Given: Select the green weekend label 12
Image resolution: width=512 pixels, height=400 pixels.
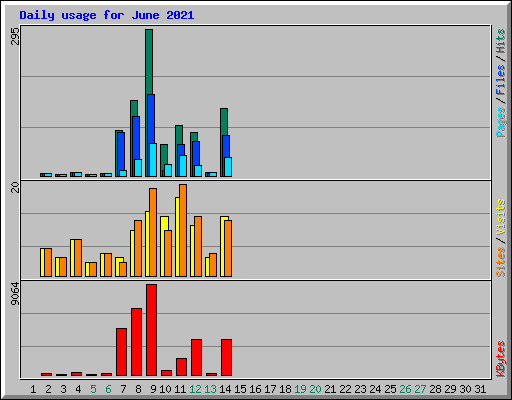Looking at the screenshot, I should tap(195, 389).
